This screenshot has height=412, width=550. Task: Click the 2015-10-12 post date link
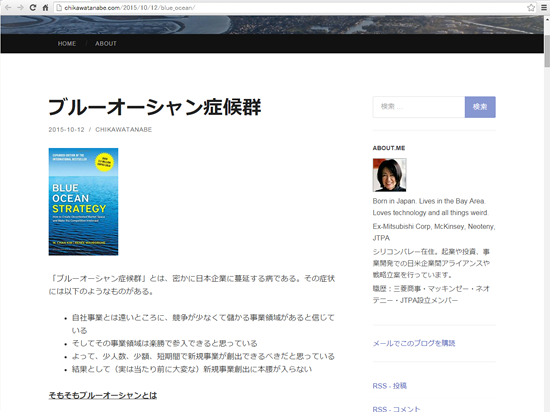tap(66, 129)
